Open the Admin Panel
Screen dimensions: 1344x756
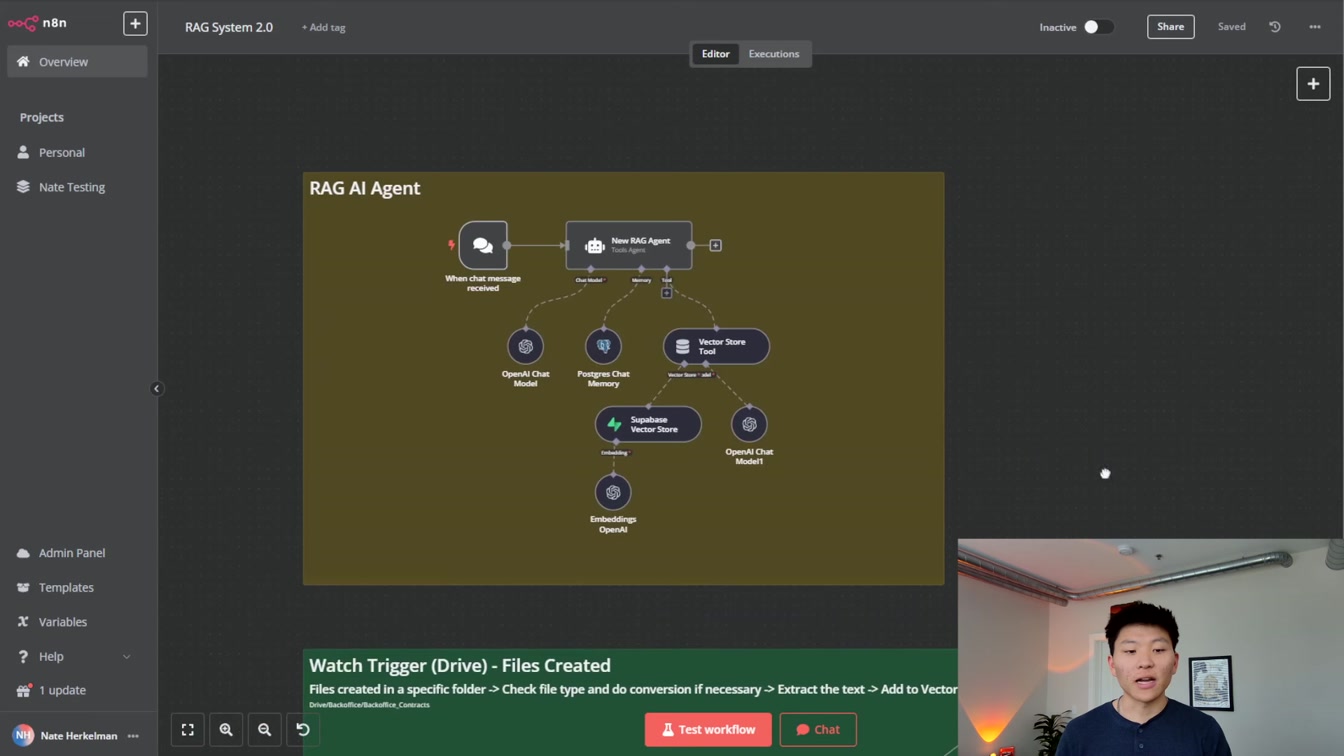[77, 553]
